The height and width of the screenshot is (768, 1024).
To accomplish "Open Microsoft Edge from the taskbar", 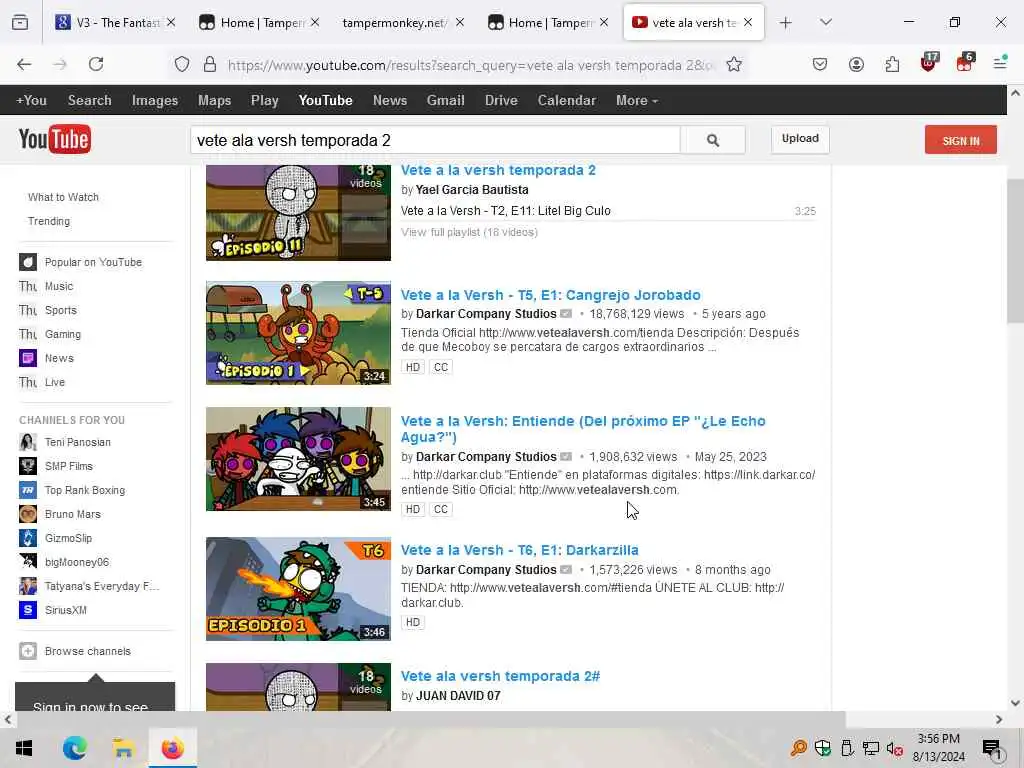I will click(x=74, y=748).
